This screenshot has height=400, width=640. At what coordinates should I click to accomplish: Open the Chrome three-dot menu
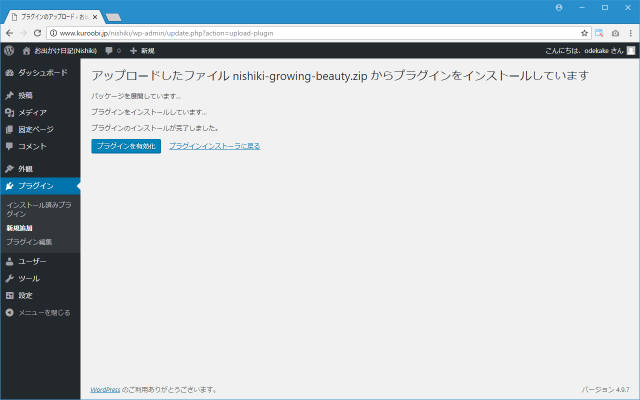pos(630,33)
